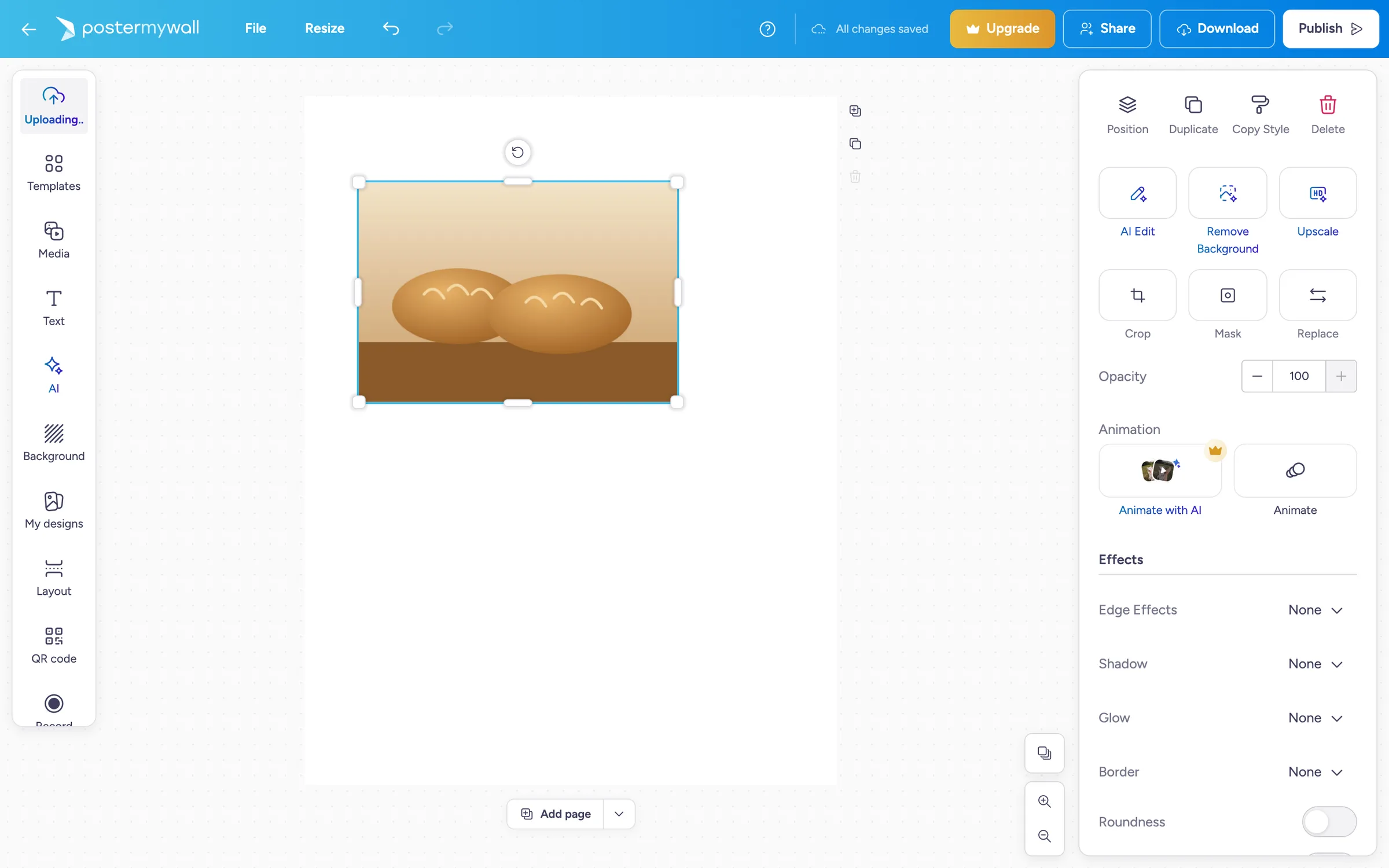The width and height of the screenshot is (1389, 868).
Task: Click the zoom in magnifier button
Action: click(x=1044, y=801)
